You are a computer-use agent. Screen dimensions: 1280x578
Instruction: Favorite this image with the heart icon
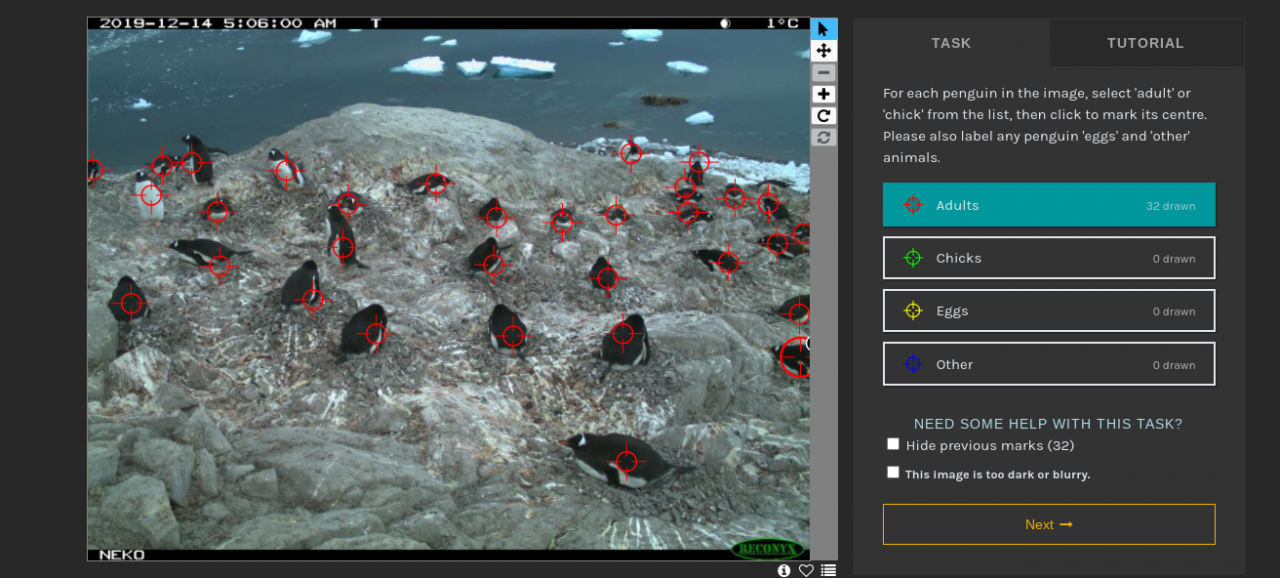click(806, 570)
